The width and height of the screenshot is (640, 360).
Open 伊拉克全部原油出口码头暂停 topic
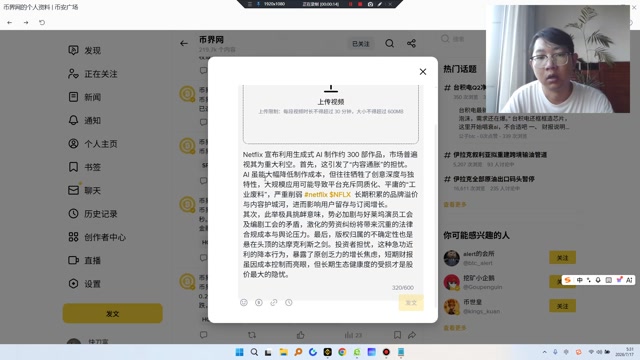(x=493, y=179)
